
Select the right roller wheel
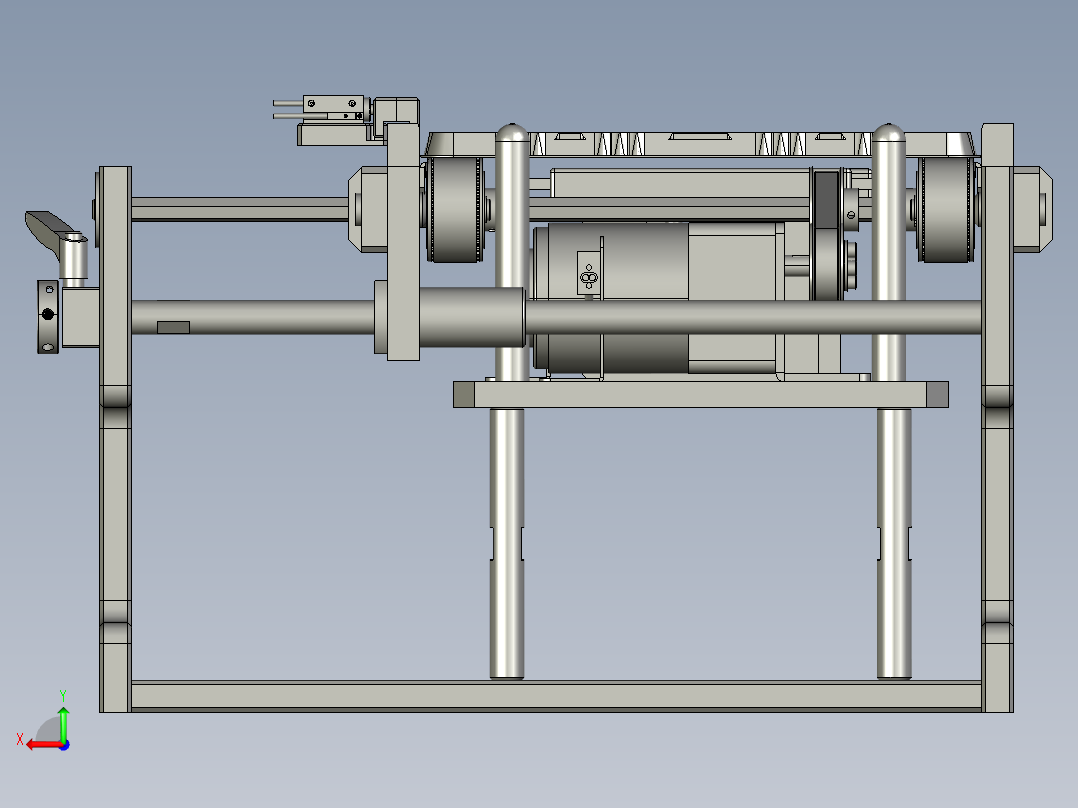(948, 210)
